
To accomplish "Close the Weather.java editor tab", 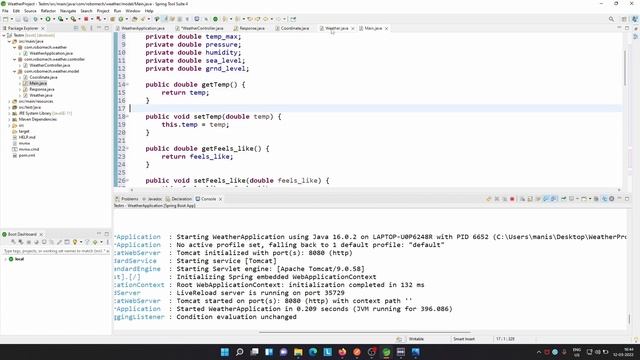I will pyautogui.click(x=353, y=28).
